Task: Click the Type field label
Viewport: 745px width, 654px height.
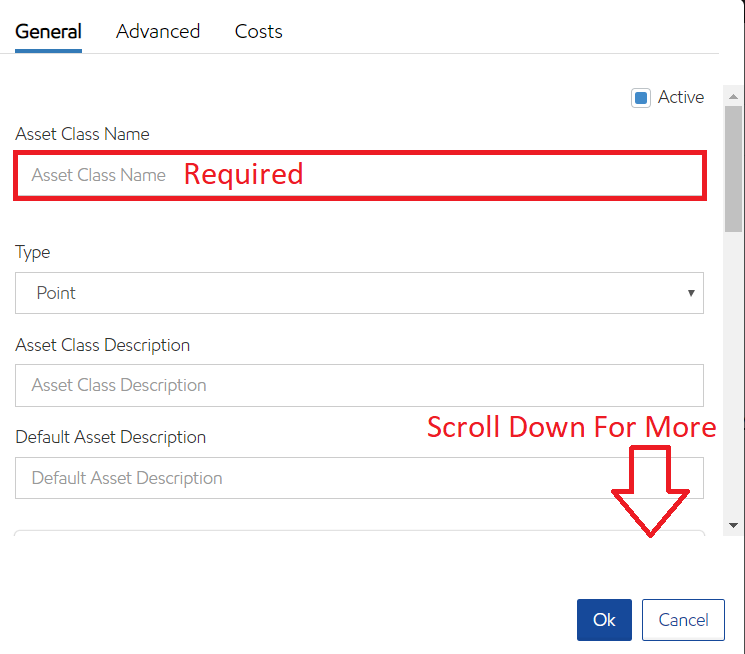Action: click(33, 252)
